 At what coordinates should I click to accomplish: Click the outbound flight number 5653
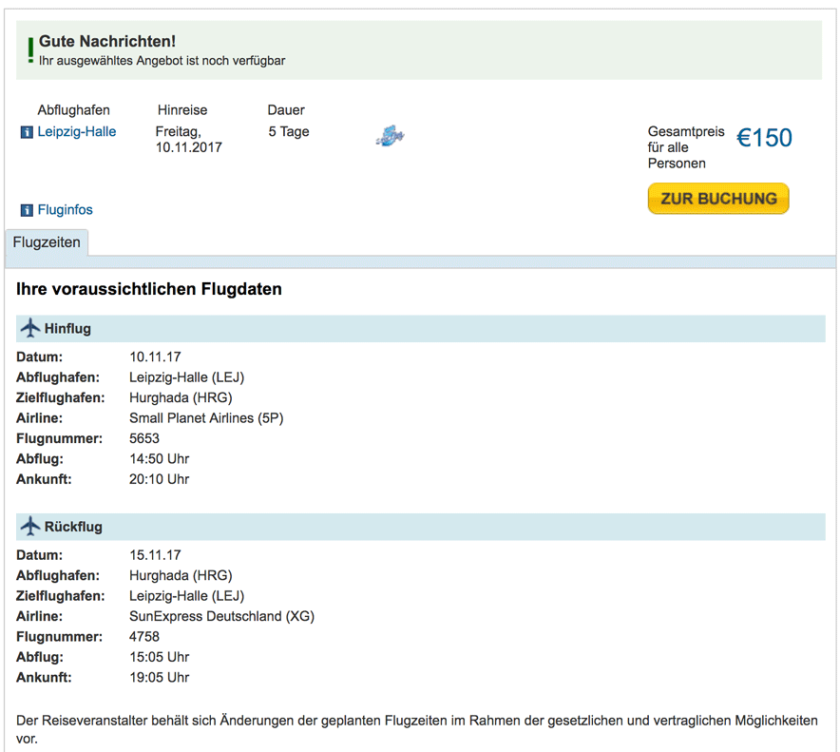point(144,438)
